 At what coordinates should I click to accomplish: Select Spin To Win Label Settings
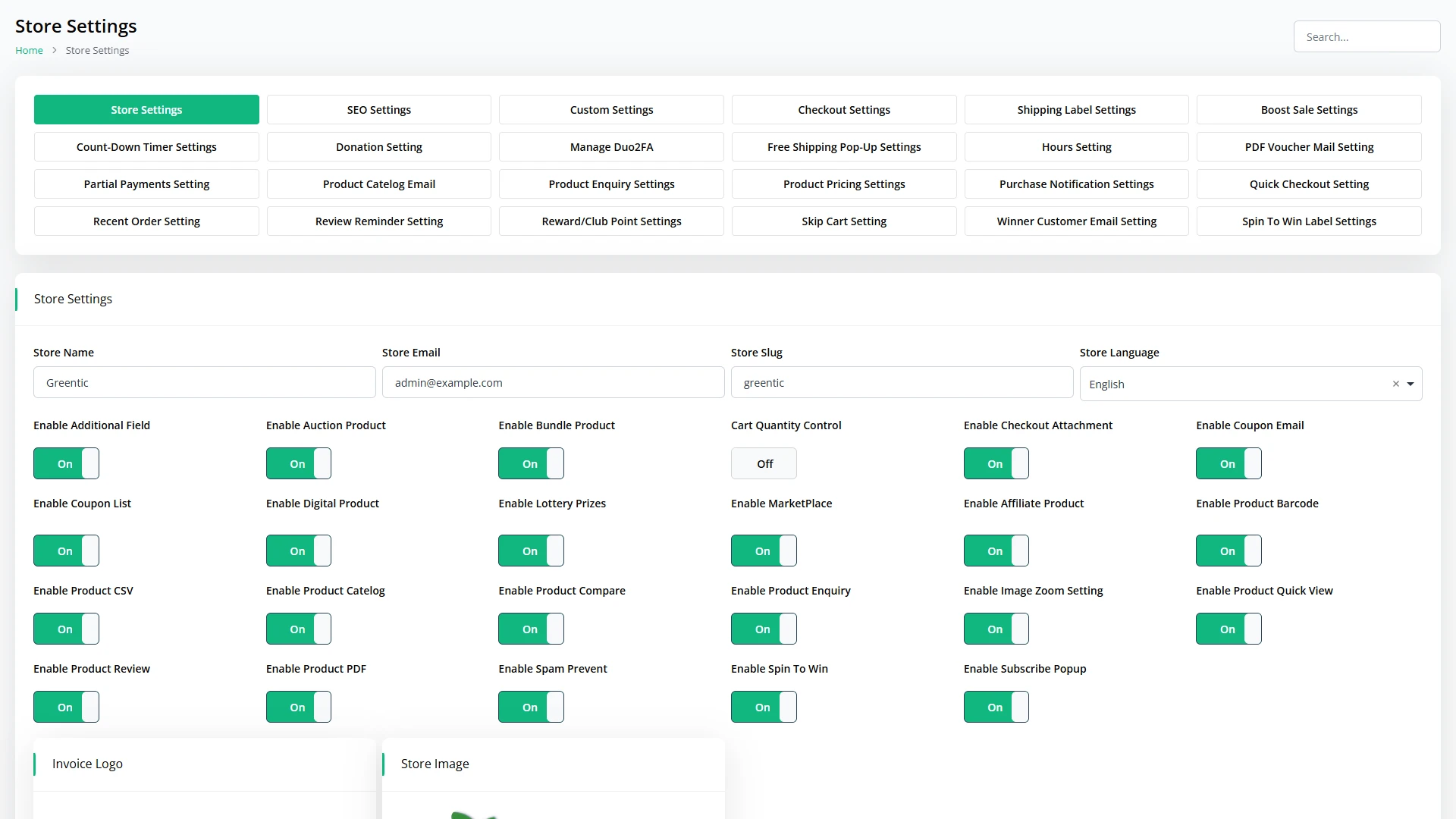tap(1309, 221)
